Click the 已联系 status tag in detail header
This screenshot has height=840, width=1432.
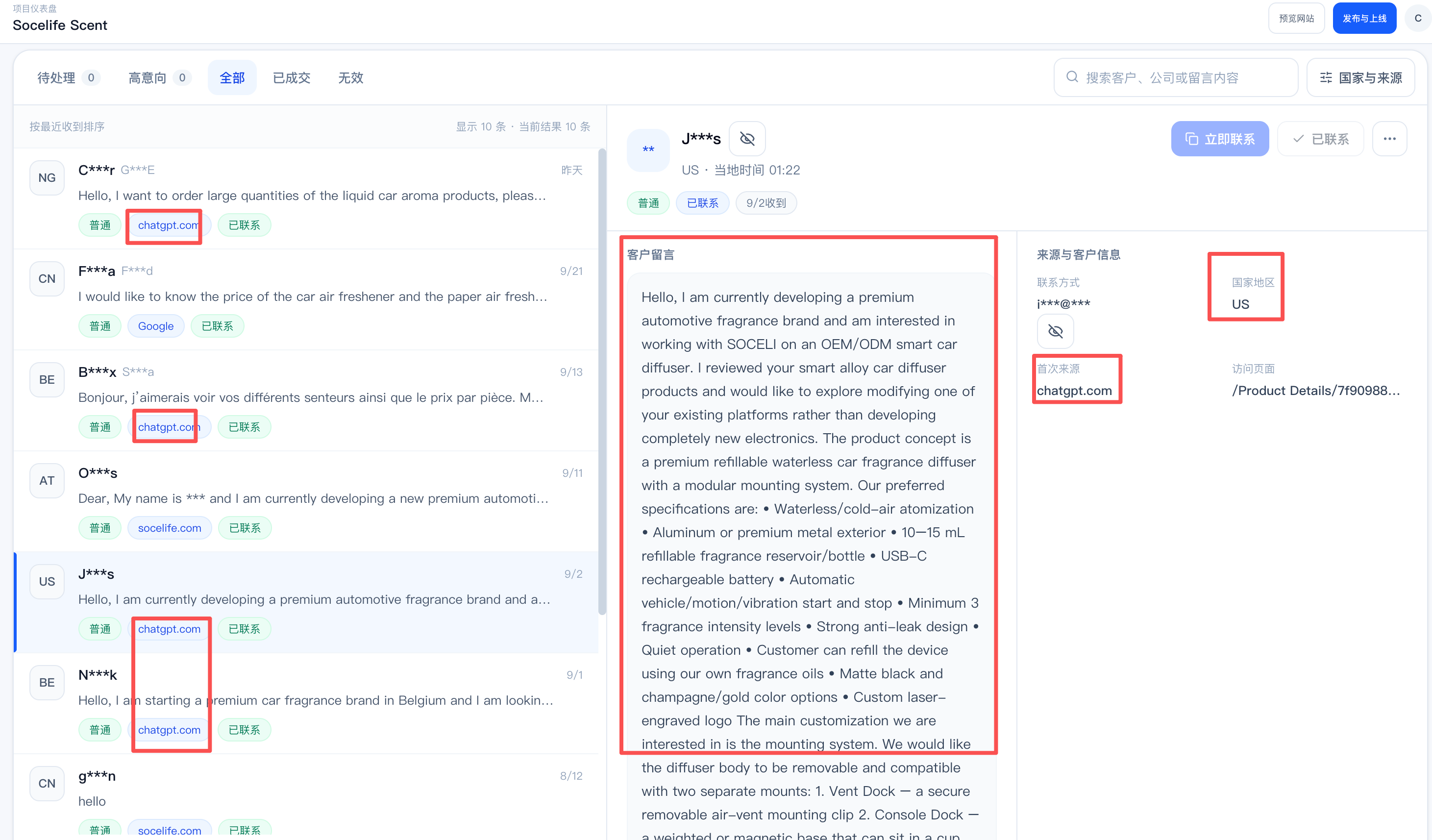(x=702, y=203)
